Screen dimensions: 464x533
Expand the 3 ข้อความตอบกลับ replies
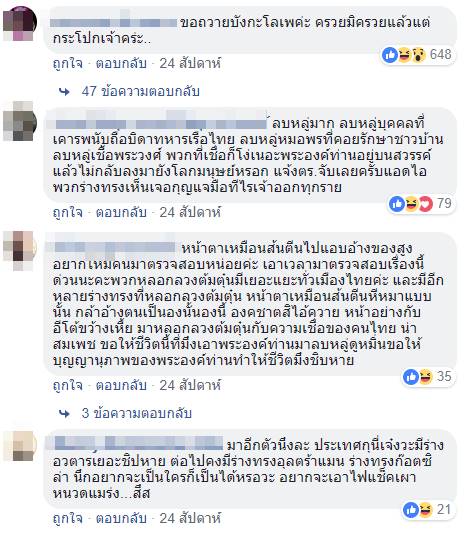tap(137, 413)
